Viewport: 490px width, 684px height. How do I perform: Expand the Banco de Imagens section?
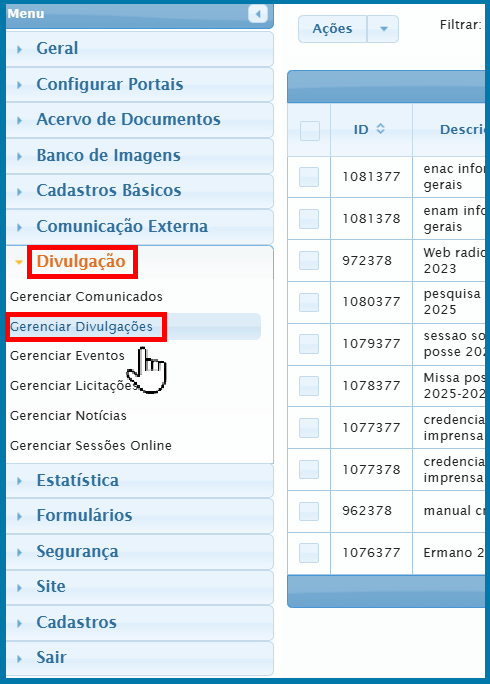click(x=140, y=156)
